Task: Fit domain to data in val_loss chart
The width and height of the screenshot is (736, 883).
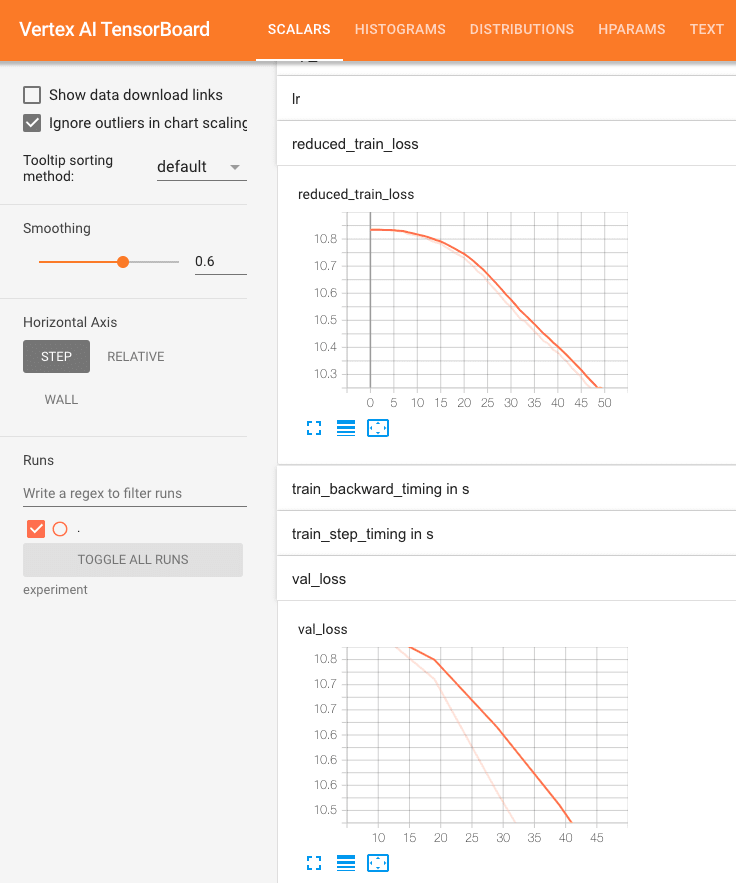Action: (378, 863)
